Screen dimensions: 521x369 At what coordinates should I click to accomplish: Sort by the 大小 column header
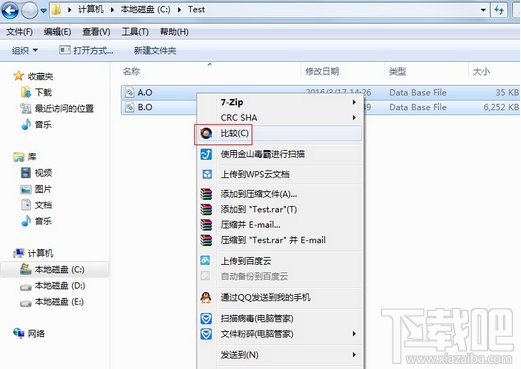click(x=481, y=71)
